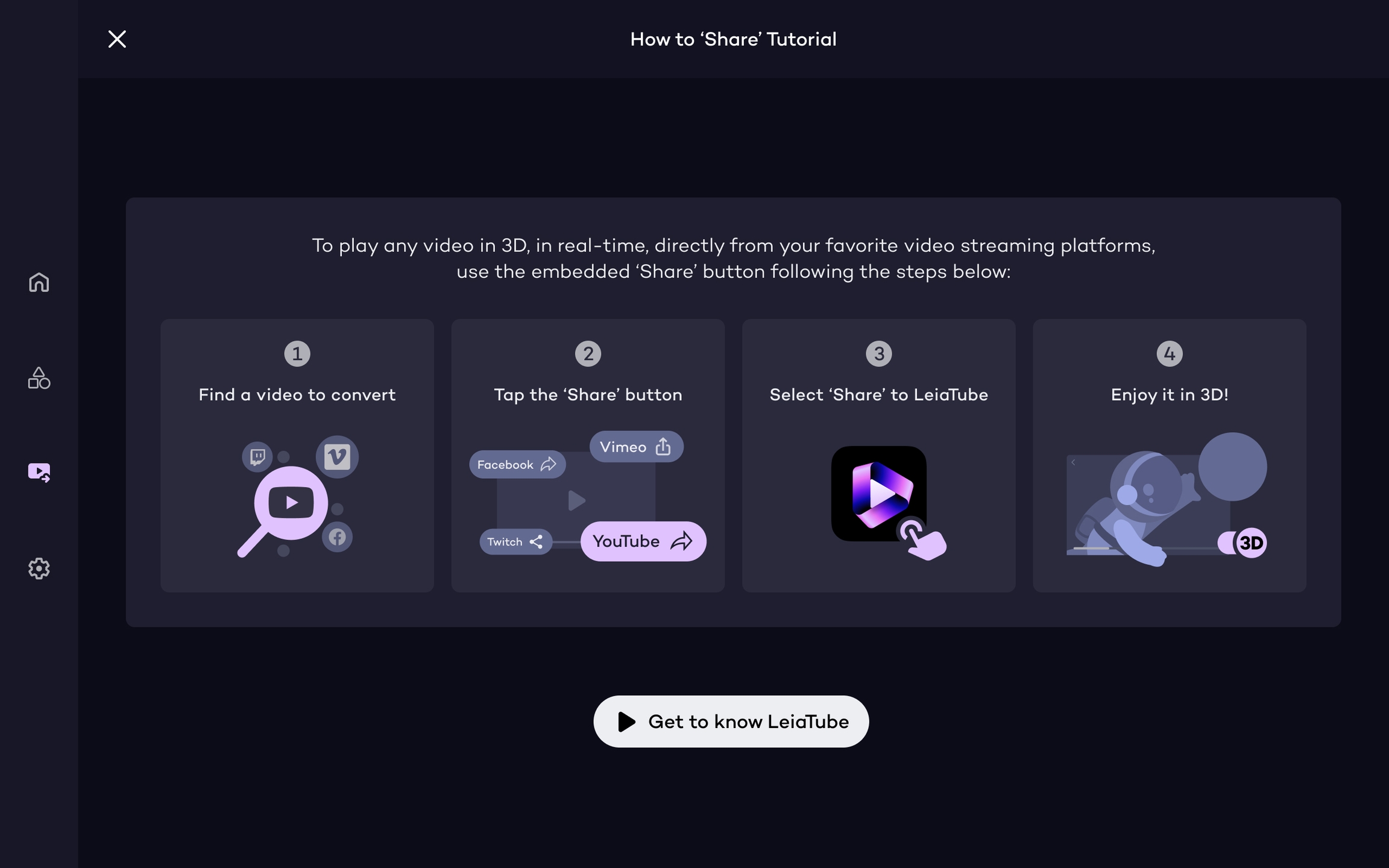1389x868 pixels.
Task: Click the LeiaTube app icon in step 3
Action: (x=878, y=493)
